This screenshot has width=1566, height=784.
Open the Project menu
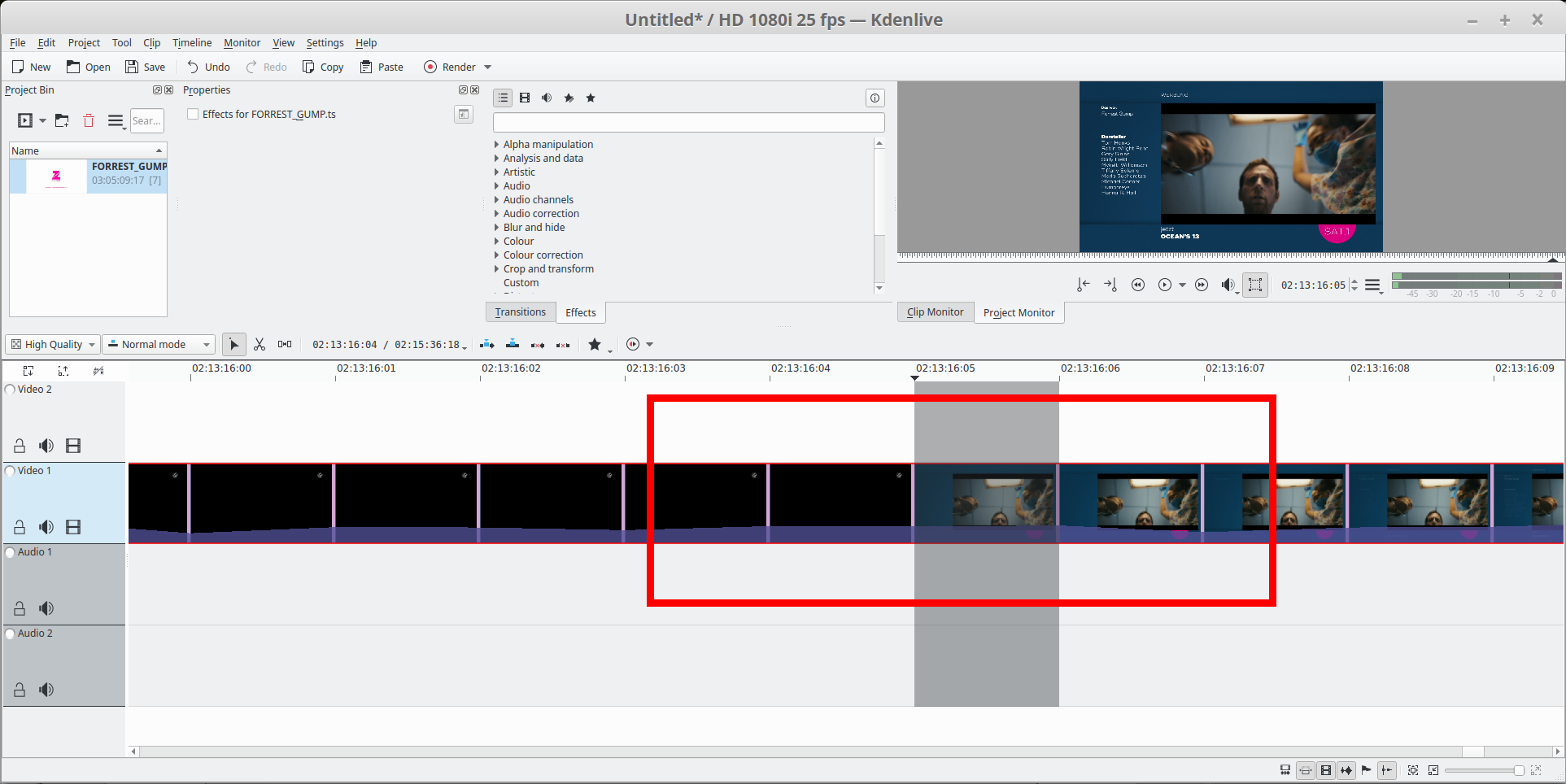coord(84,43)
